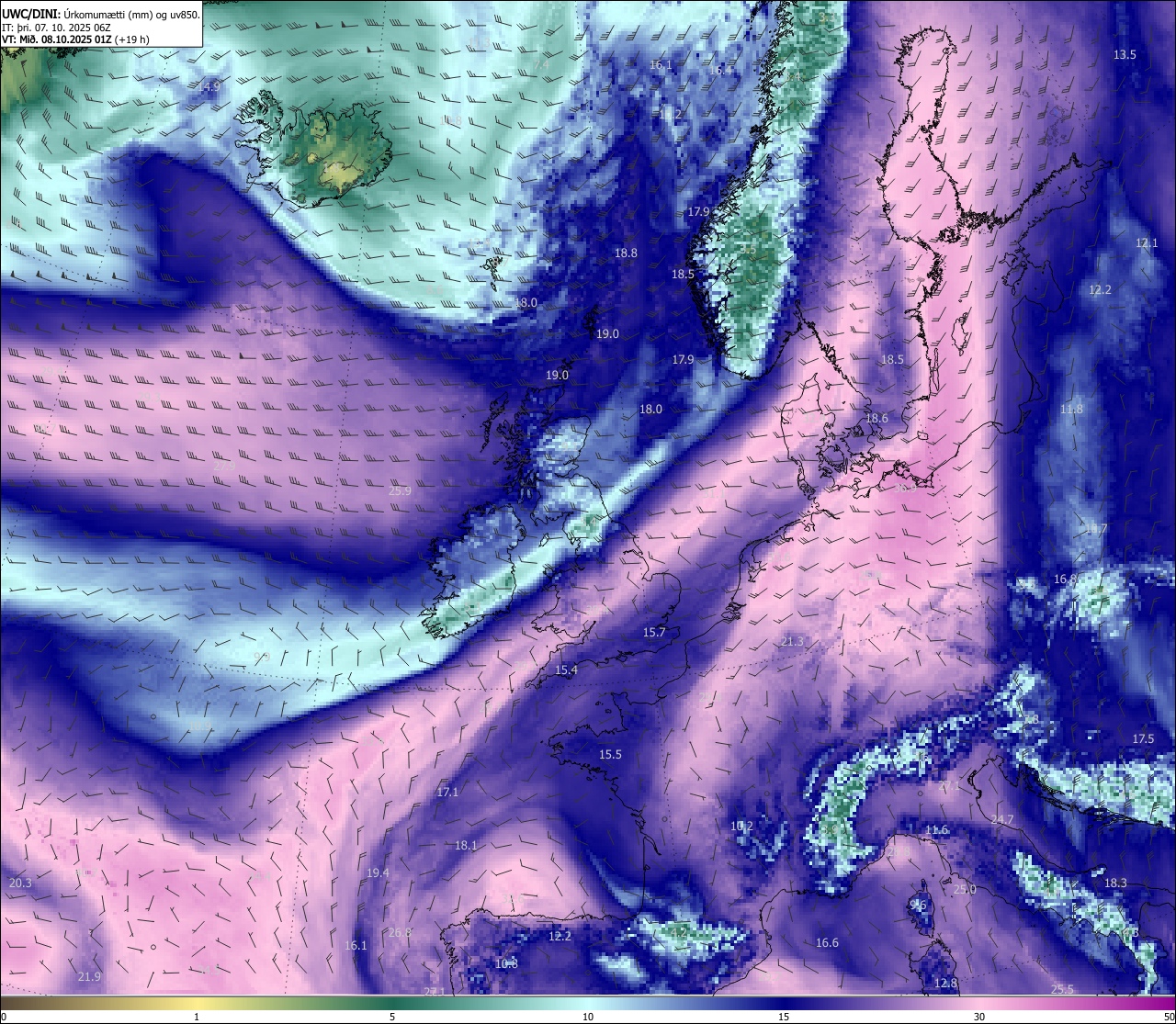Click the 16.4 value label
The width and height of the screenshot is (1176, 1024).
[x=720, y=71]
